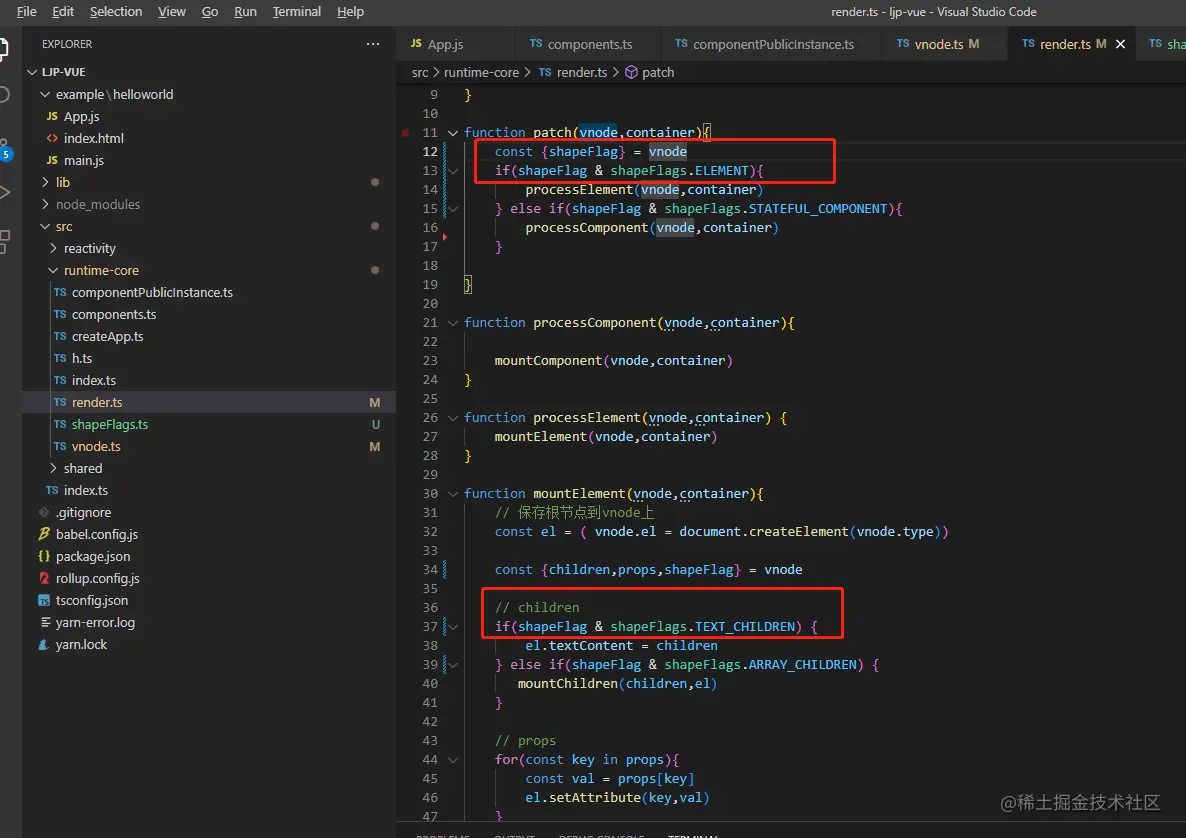Switch to the vnode.ts tab
1186x838 pixels.
[x=937, y=44]
